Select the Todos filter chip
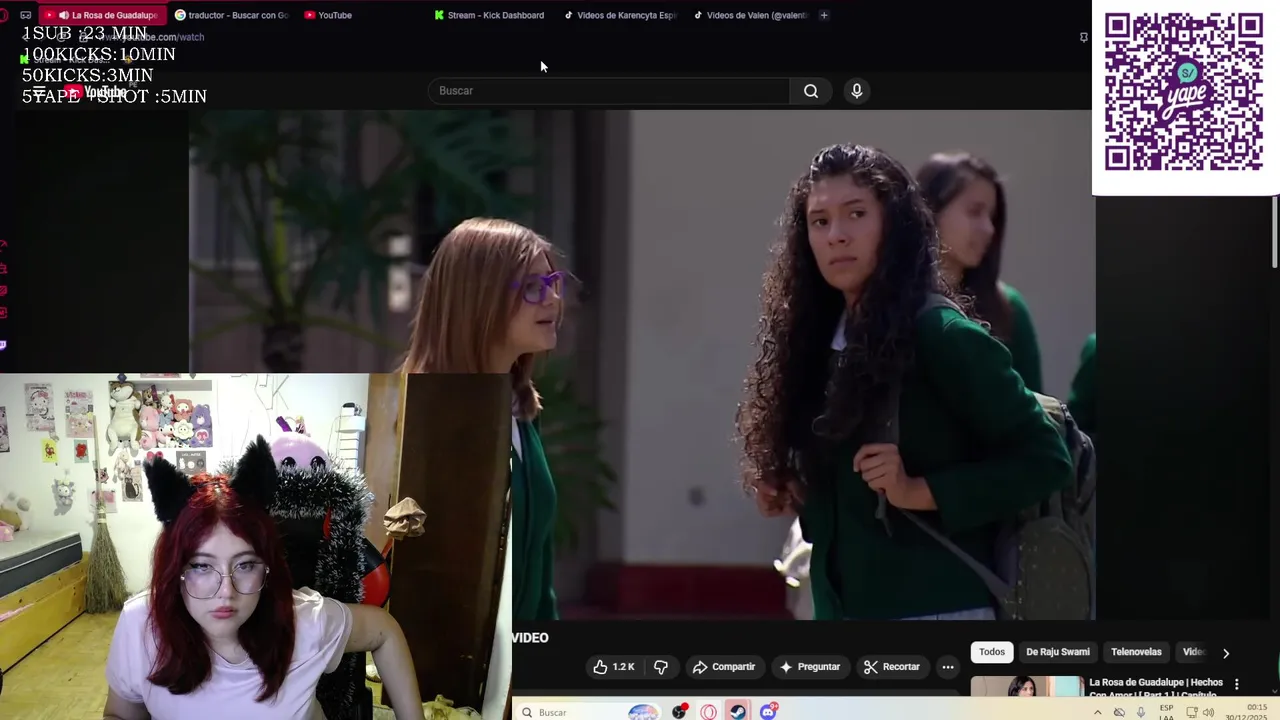This screenshot has width=1280, height=720. (x=992, y=652)
